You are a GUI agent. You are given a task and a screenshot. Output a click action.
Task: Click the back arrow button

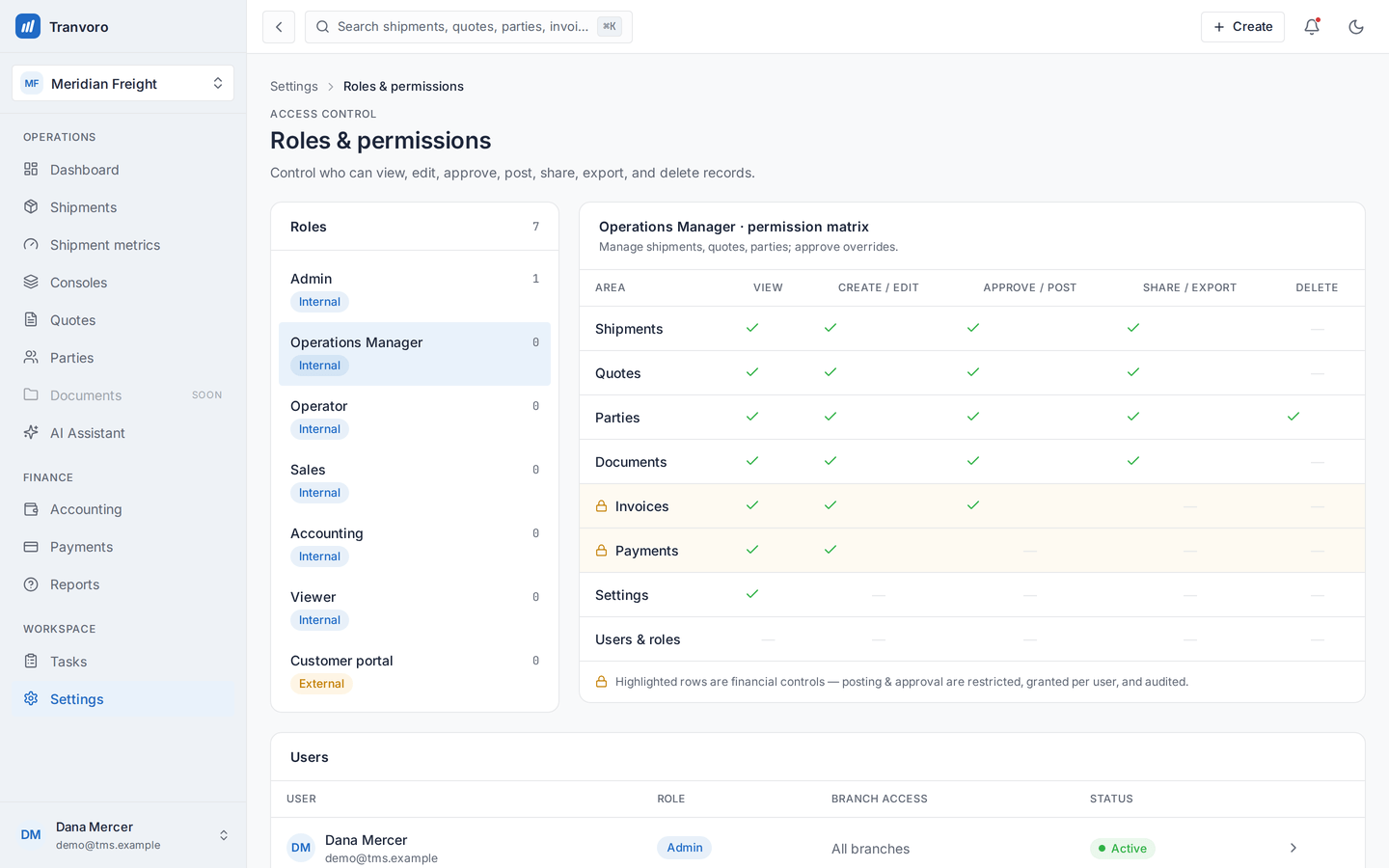(x=279, y=27)
